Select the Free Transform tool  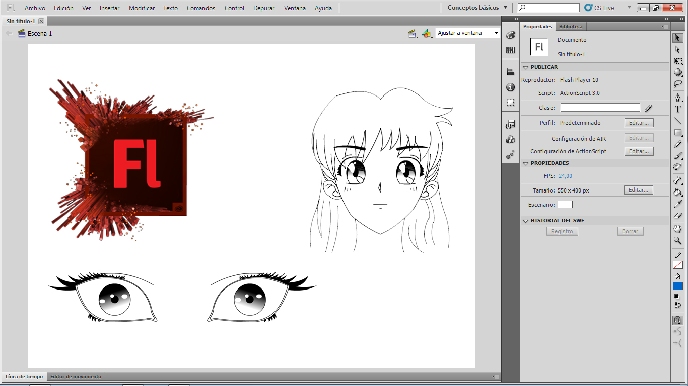coord(677,61)
